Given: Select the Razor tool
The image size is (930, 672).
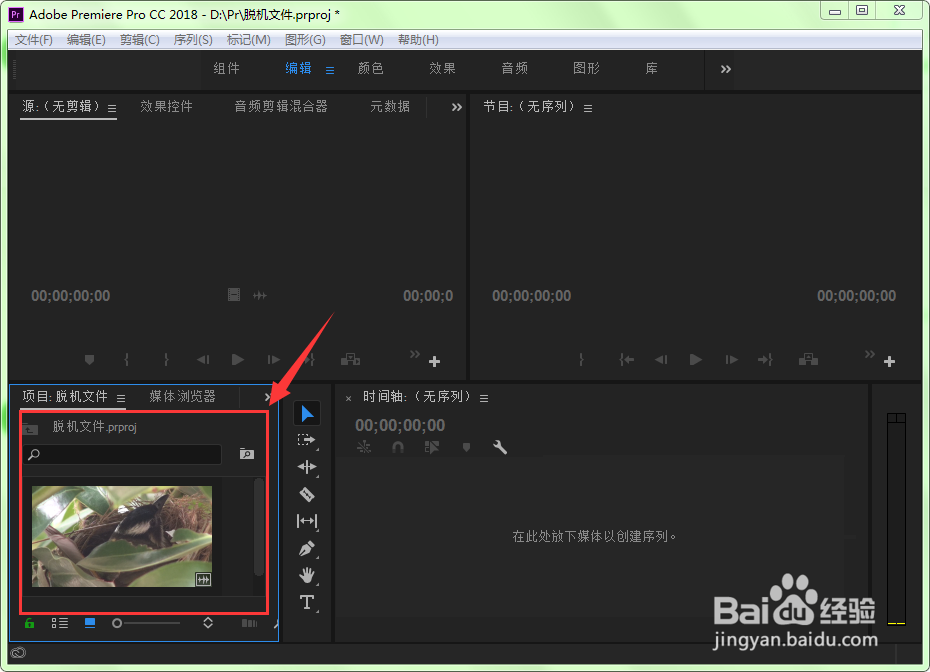Looking at the screenshot, I should (307, 494).
